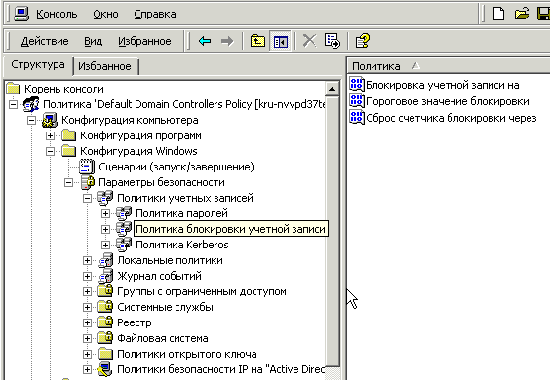Open policy Блокировка учетной записи на
This screenshot has height=380, width=550.
tap(443, 85)
